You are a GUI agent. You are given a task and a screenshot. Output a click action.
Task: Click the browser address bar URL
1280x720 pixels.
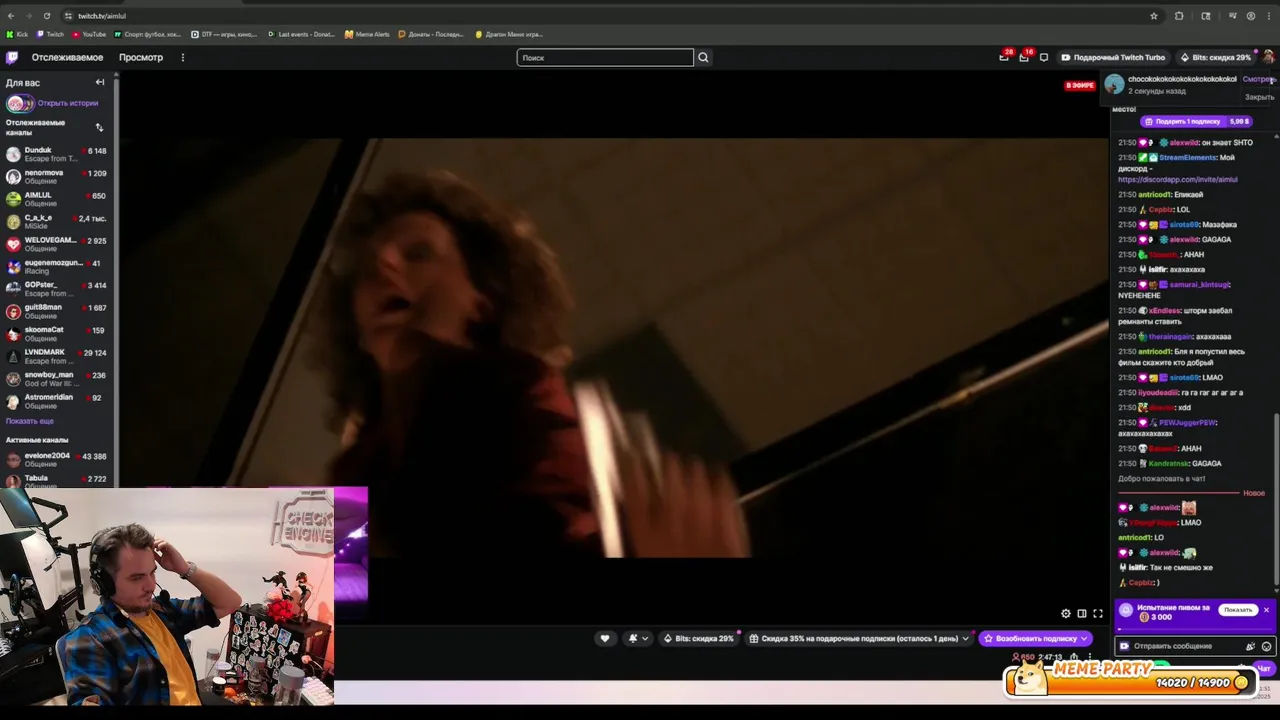pyautogui.click(x=102, y=16)
